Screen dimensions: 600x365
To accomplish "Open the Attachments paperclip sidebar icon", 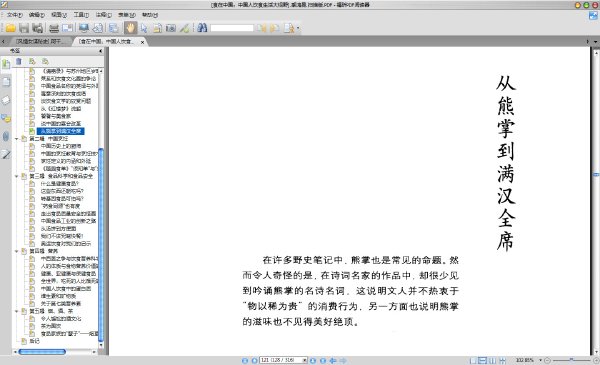I will [6, 136].
